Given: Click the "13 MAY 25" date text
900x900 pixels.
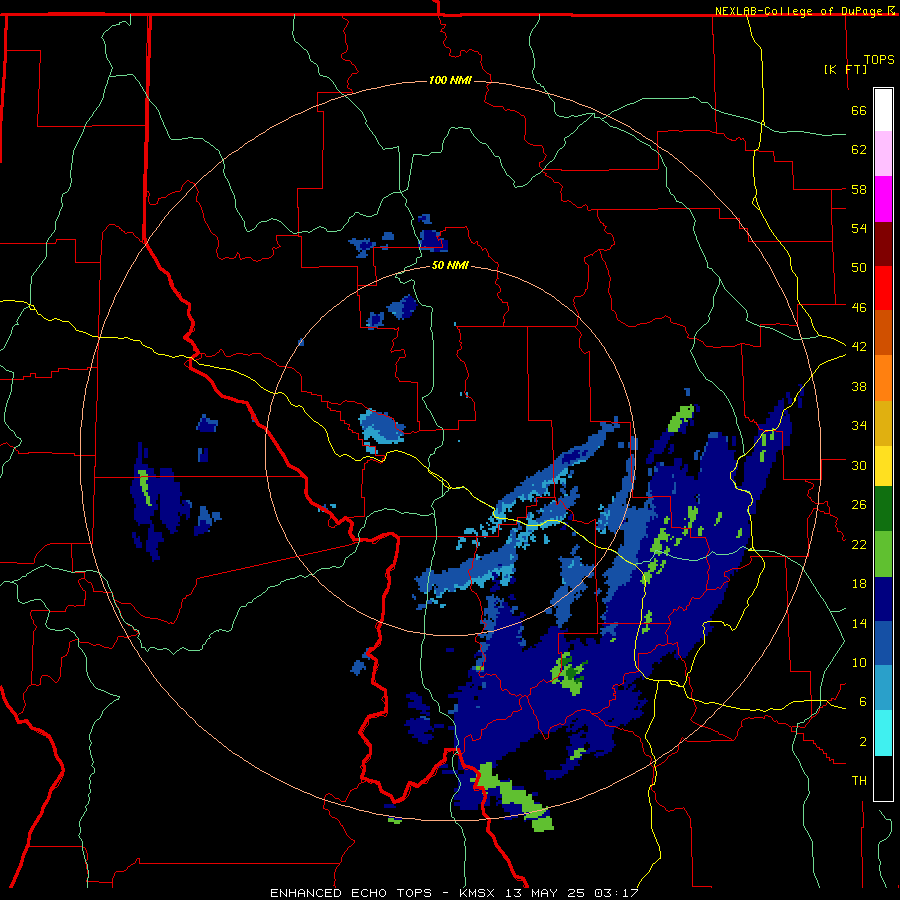Looking at the screenshot, I should click(x=546, y=893).
